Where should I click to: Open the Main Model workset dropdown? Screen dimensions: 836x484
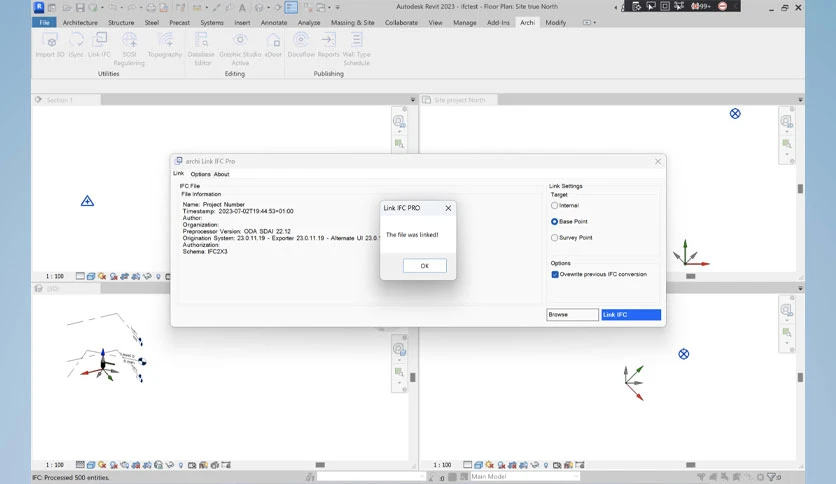click(x=524, y=477)
